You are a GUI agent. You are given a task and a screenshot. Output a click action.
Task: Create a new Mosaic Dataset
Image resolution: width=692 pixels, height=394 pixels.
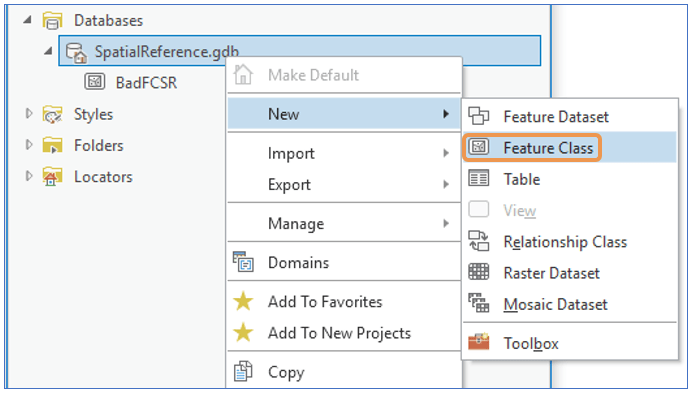click(570, 304)
